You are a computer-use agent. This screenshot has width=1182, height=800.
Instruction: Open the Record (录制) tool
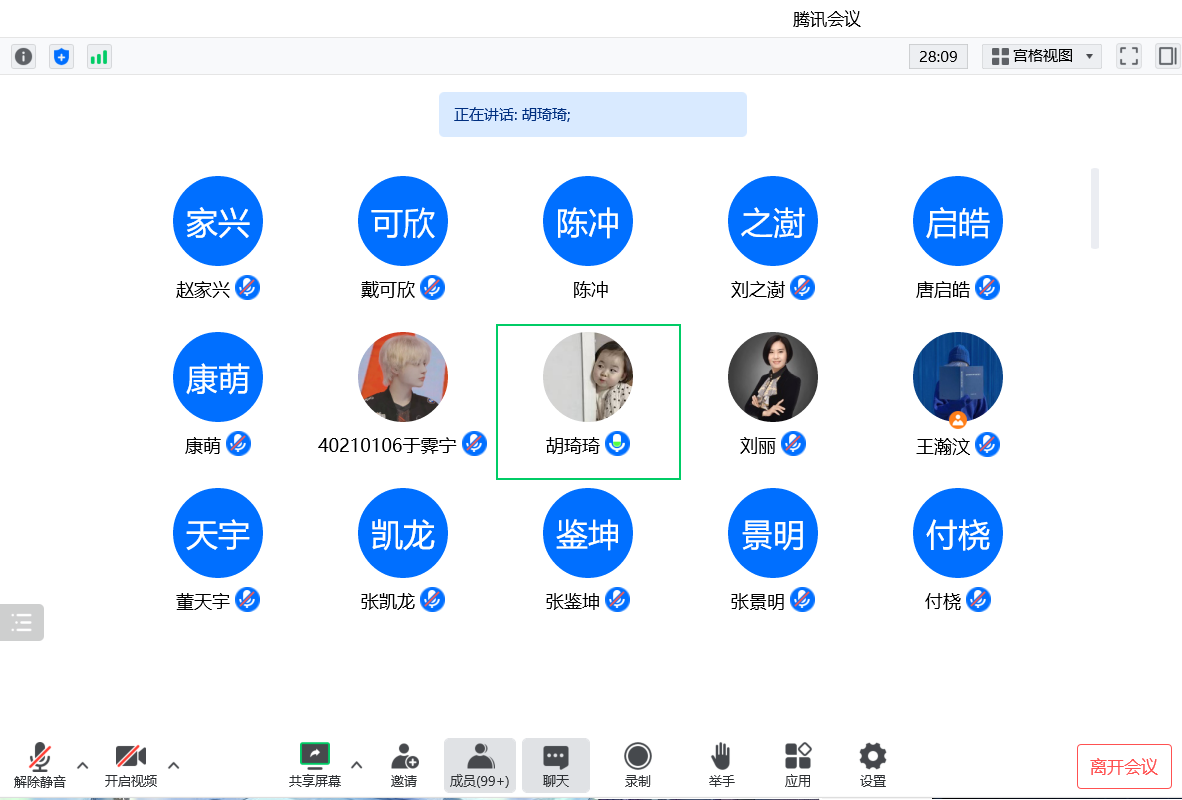(637, 765)
